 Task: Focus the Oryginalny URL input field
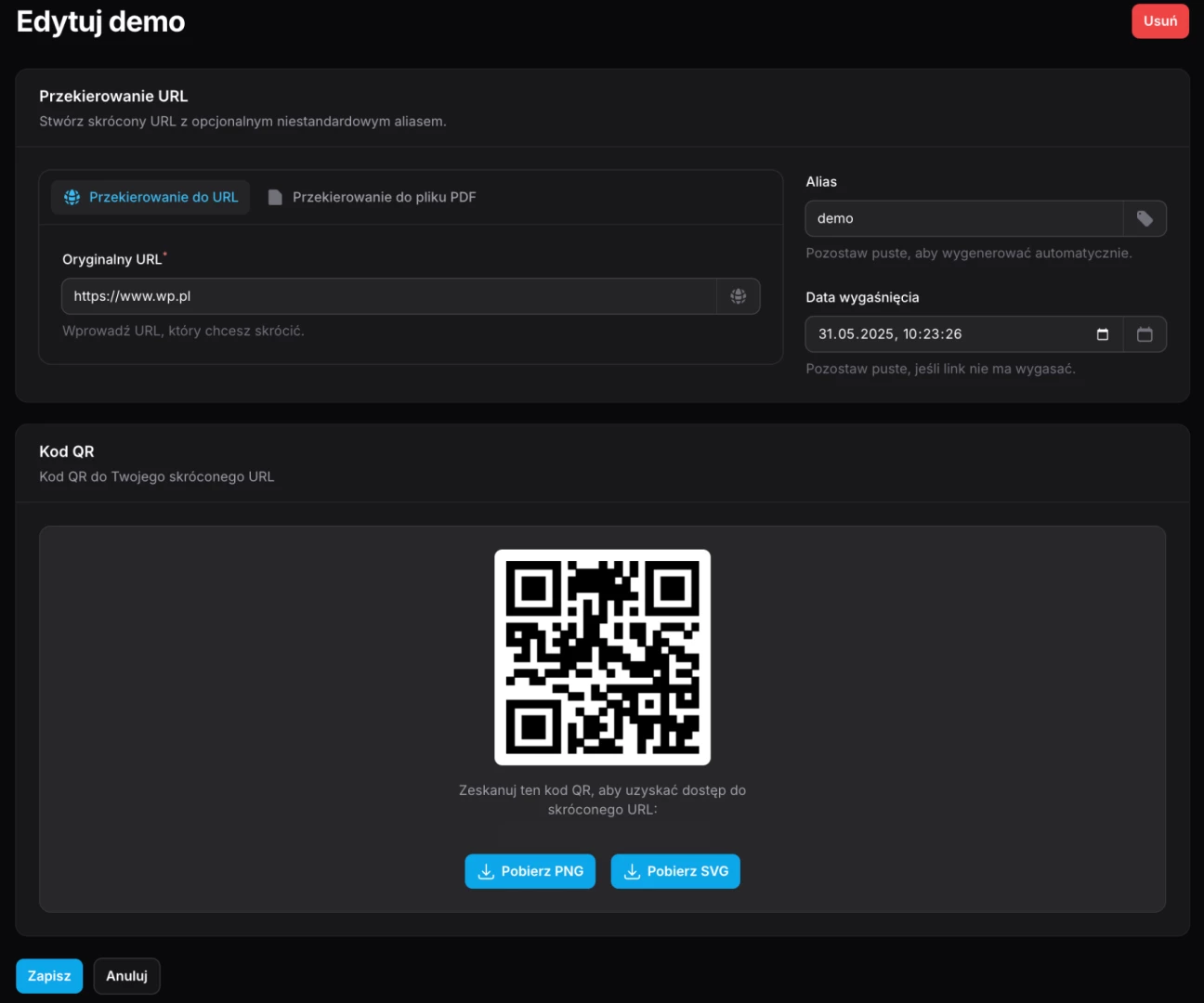[389, 296]
